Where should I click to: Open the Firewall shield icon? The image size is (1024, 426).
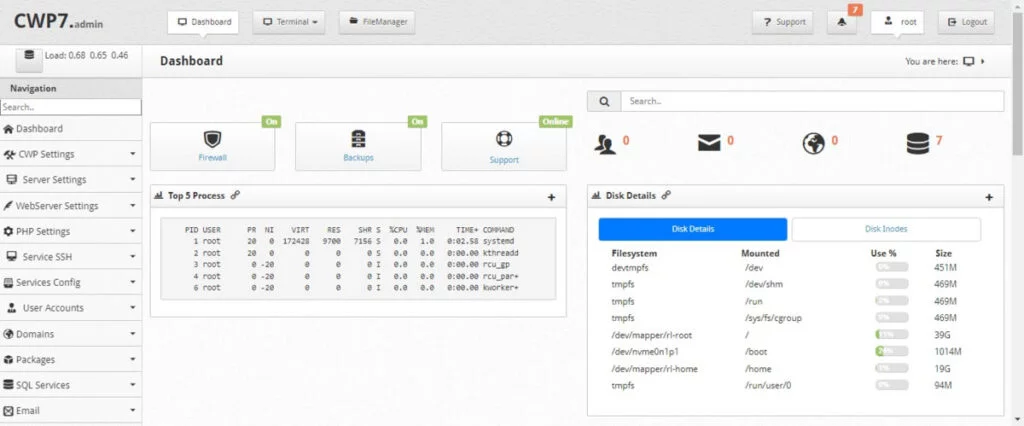tap(212, 139)
